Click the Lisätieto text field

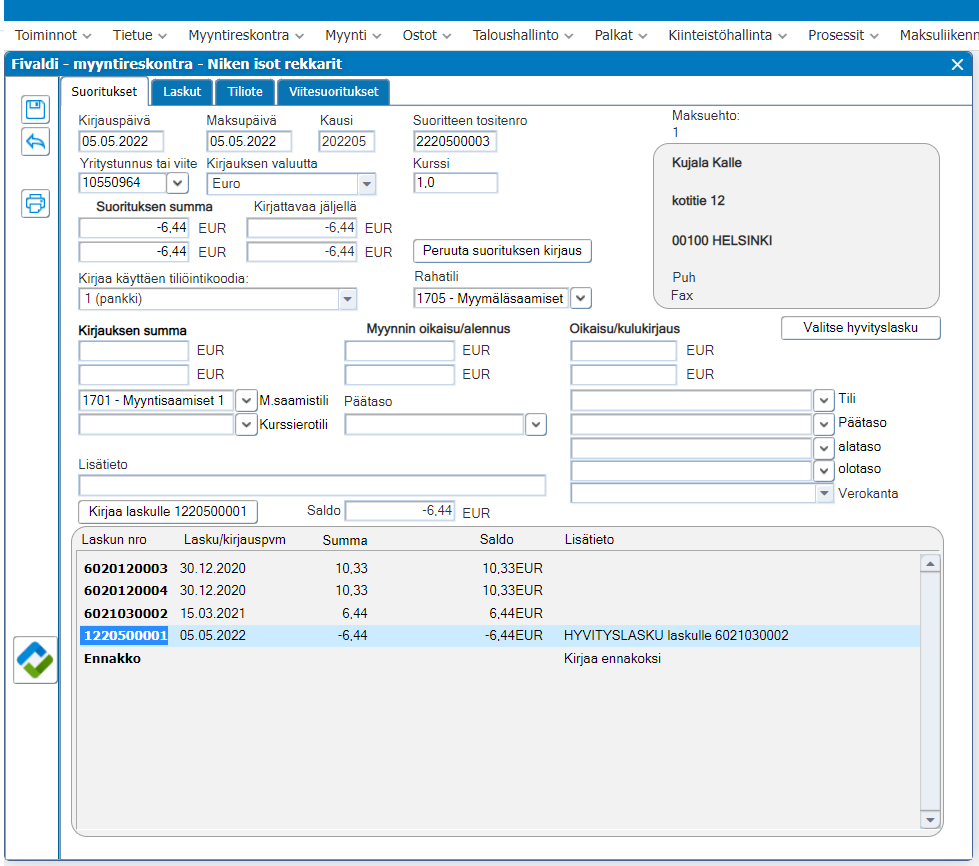312,486
